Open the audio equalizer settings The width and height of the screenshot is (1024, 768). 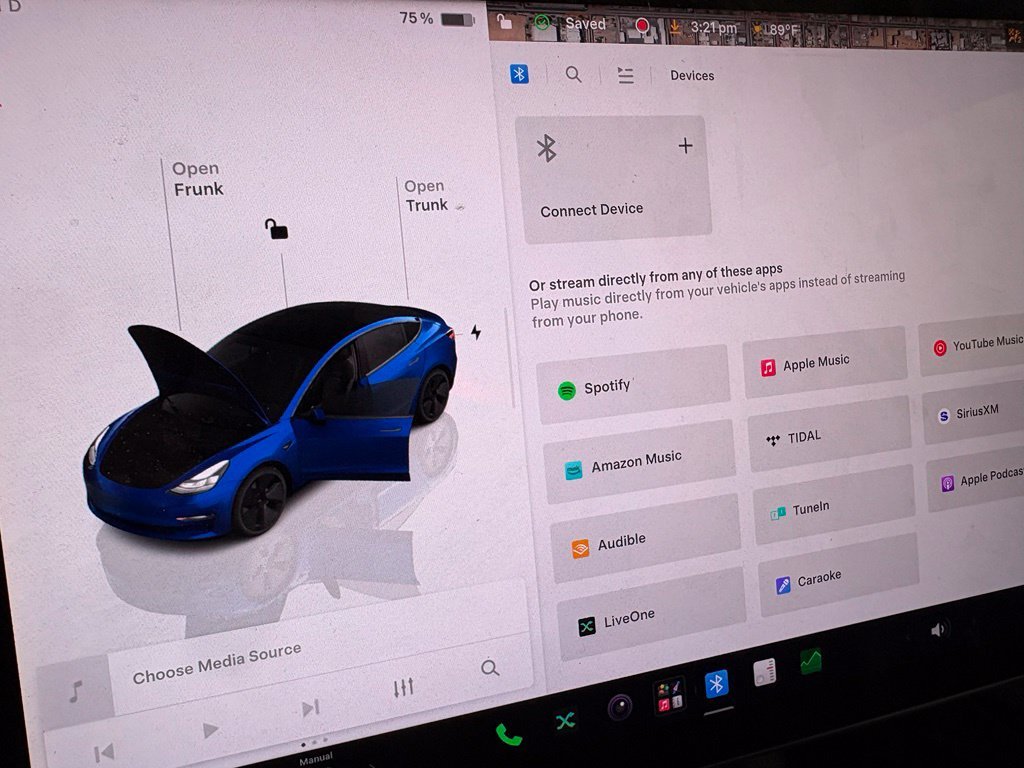[x=403, y=687]
